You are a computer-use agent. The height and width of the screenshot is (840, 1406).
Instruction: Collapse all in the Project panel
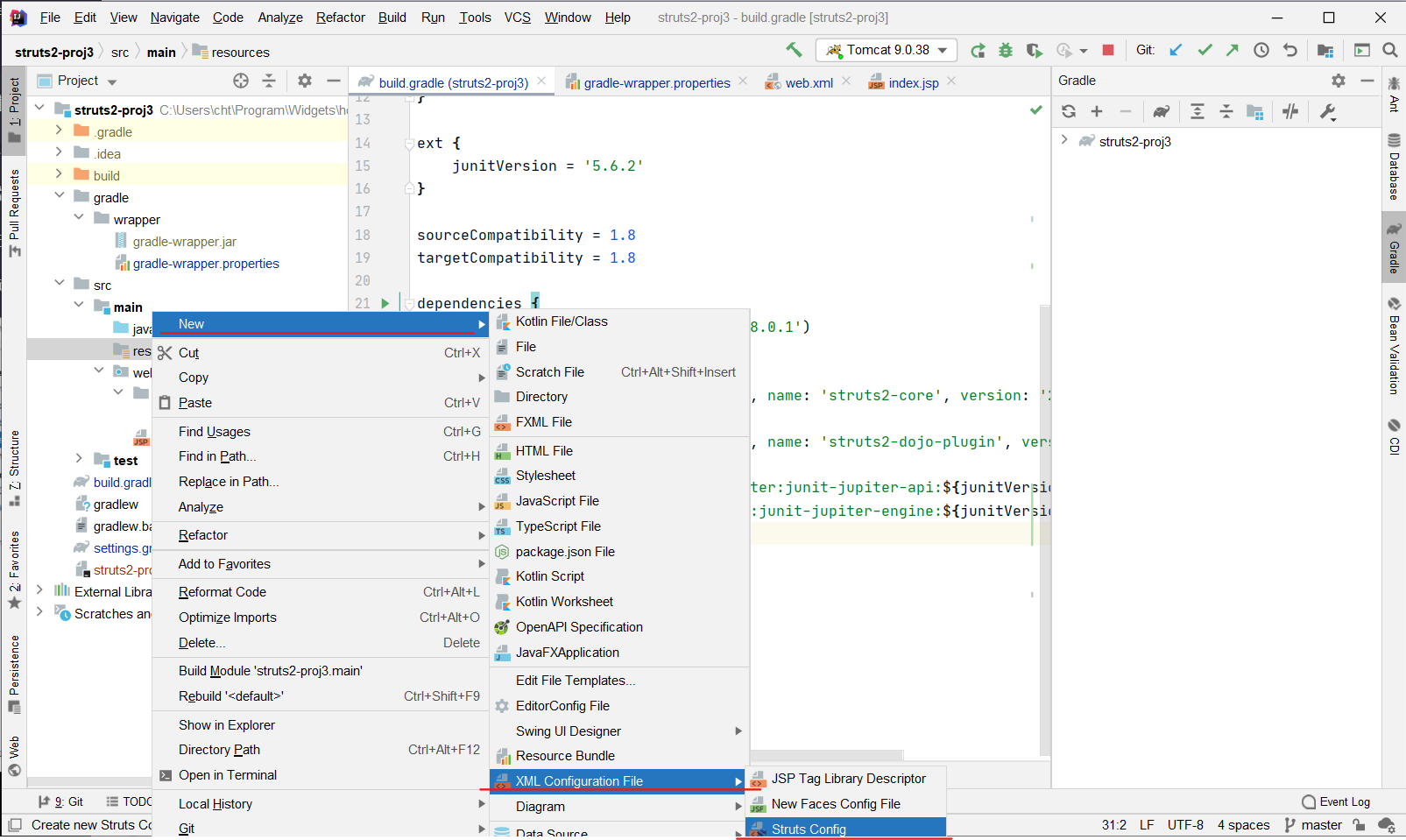coord(269,81)
